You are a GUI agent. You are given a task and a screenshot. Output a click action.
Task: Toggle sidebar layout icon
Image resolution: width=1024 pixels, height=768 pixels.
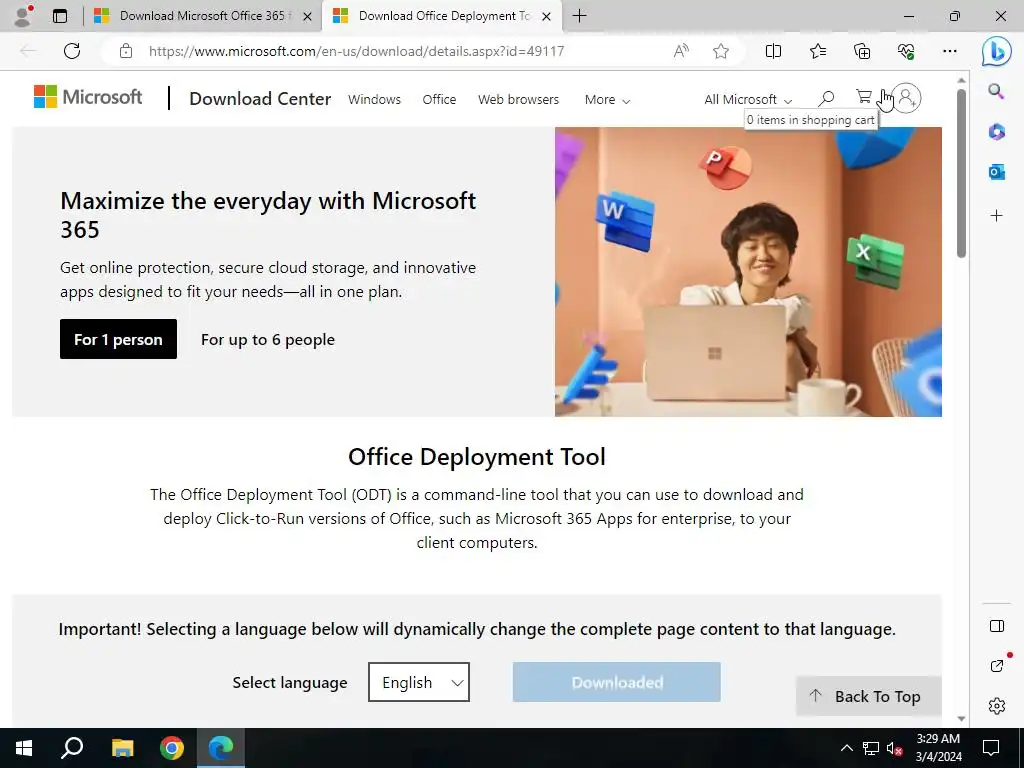(x=997, y=626)
